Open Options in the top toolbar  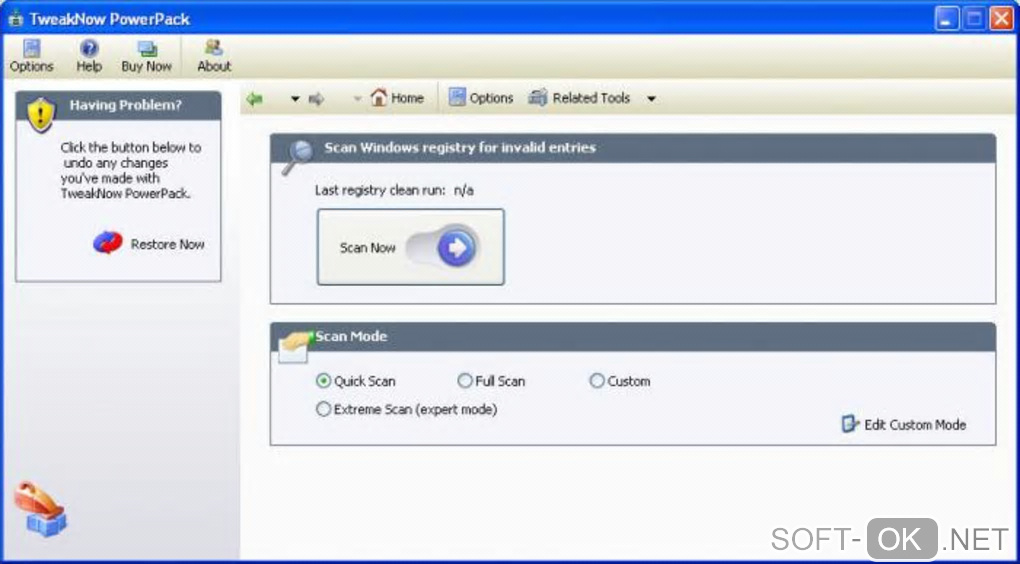(x=31, y=56)
